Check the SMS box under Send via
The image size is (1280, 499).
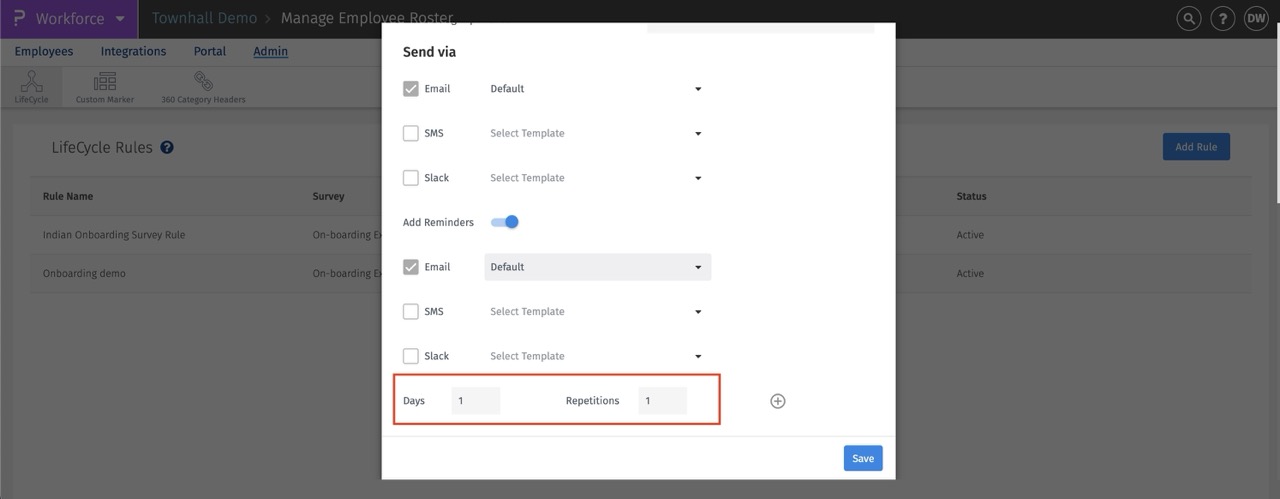411,133
